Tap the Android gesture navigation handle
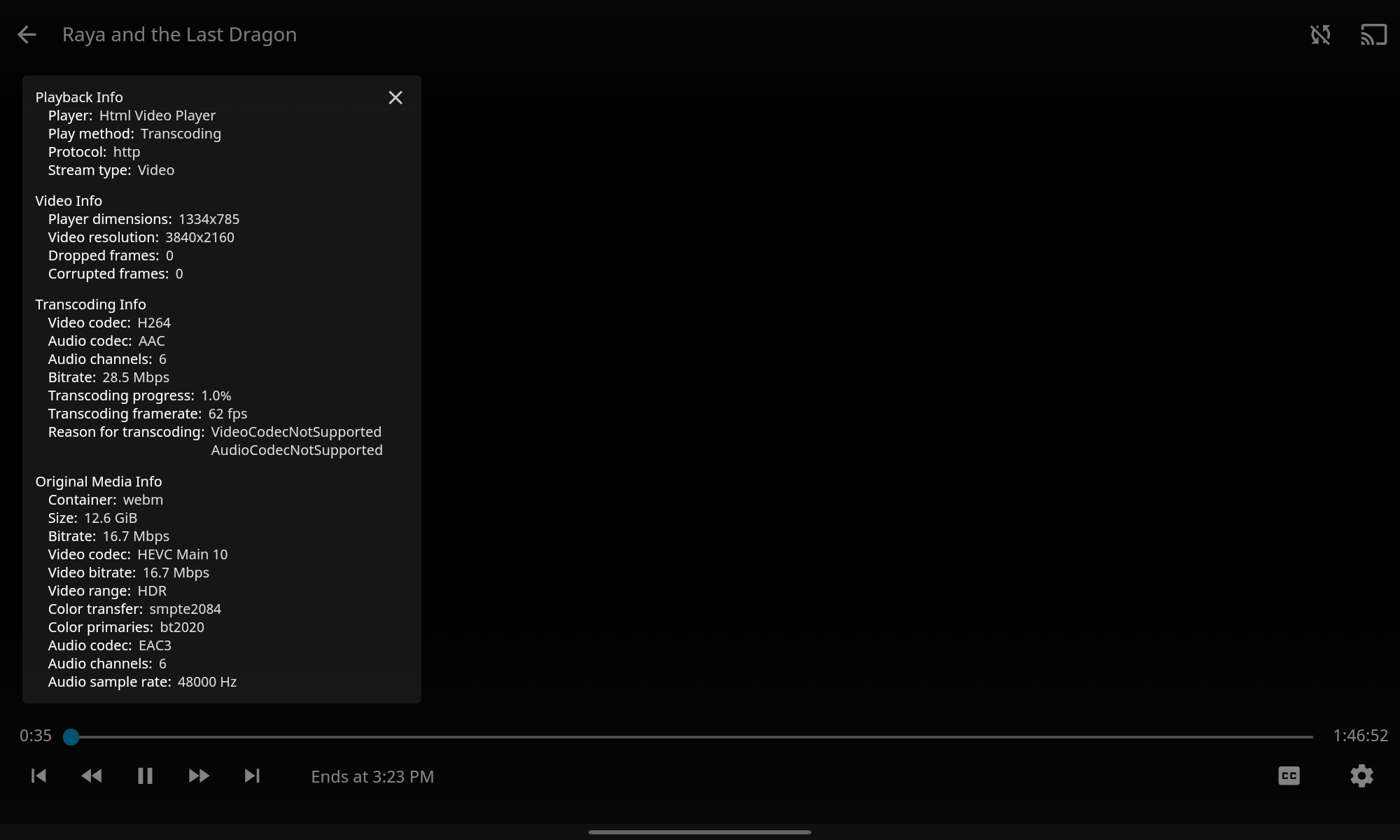Viewport: 1400px width, 840px height. coord(700,832)
